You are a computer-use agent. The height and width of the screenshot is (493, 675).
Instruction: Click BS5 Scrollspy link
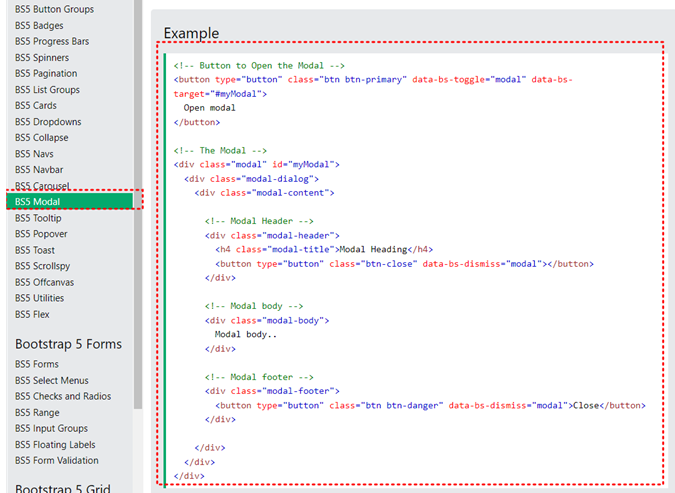[x=43, y=266]
